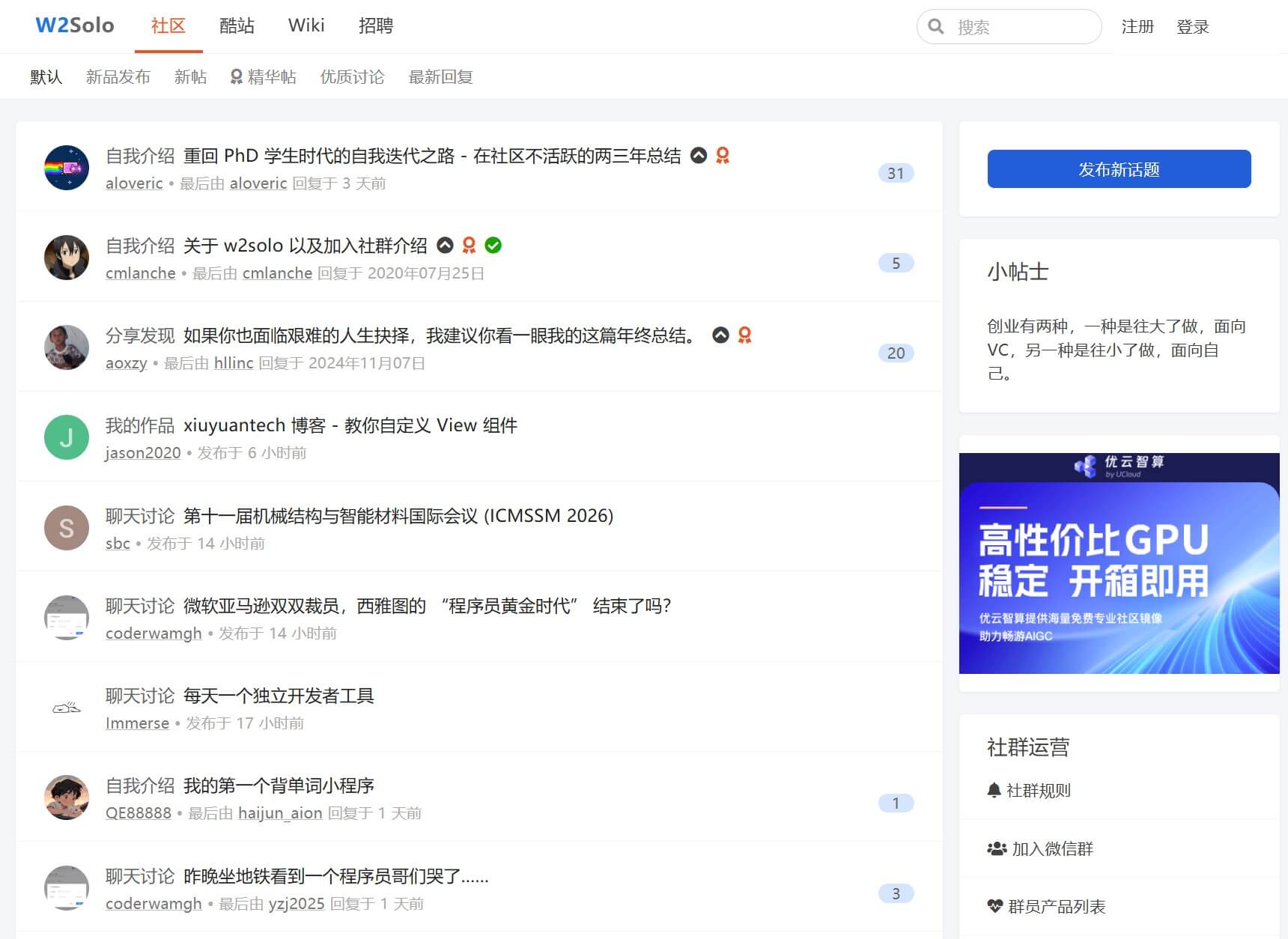This screenshot has width=1288, height=939.
Task: Click the 31 replies count badge
Action: pos(896,173)
